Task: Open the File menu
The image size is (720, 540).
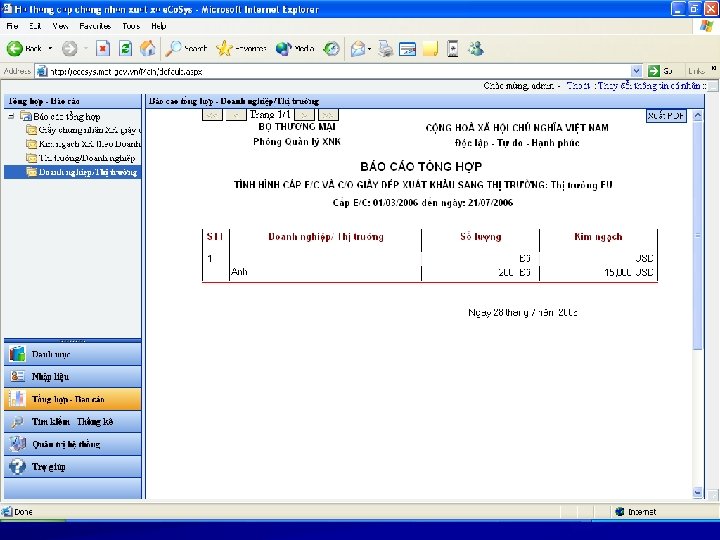Action: click(12, 26)
